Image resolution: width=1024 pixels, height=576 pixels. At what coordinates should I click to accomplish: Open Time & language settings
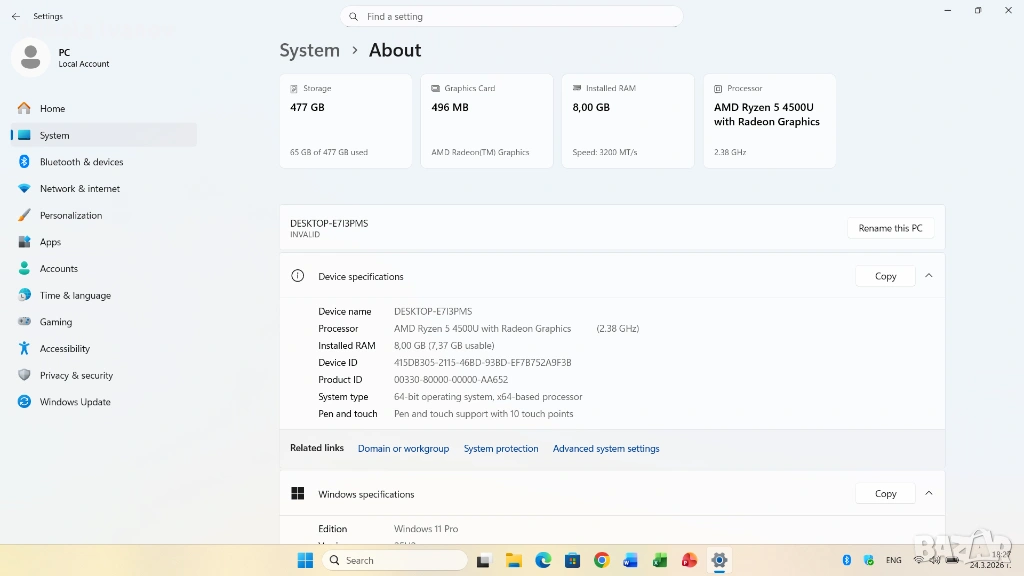75,295
